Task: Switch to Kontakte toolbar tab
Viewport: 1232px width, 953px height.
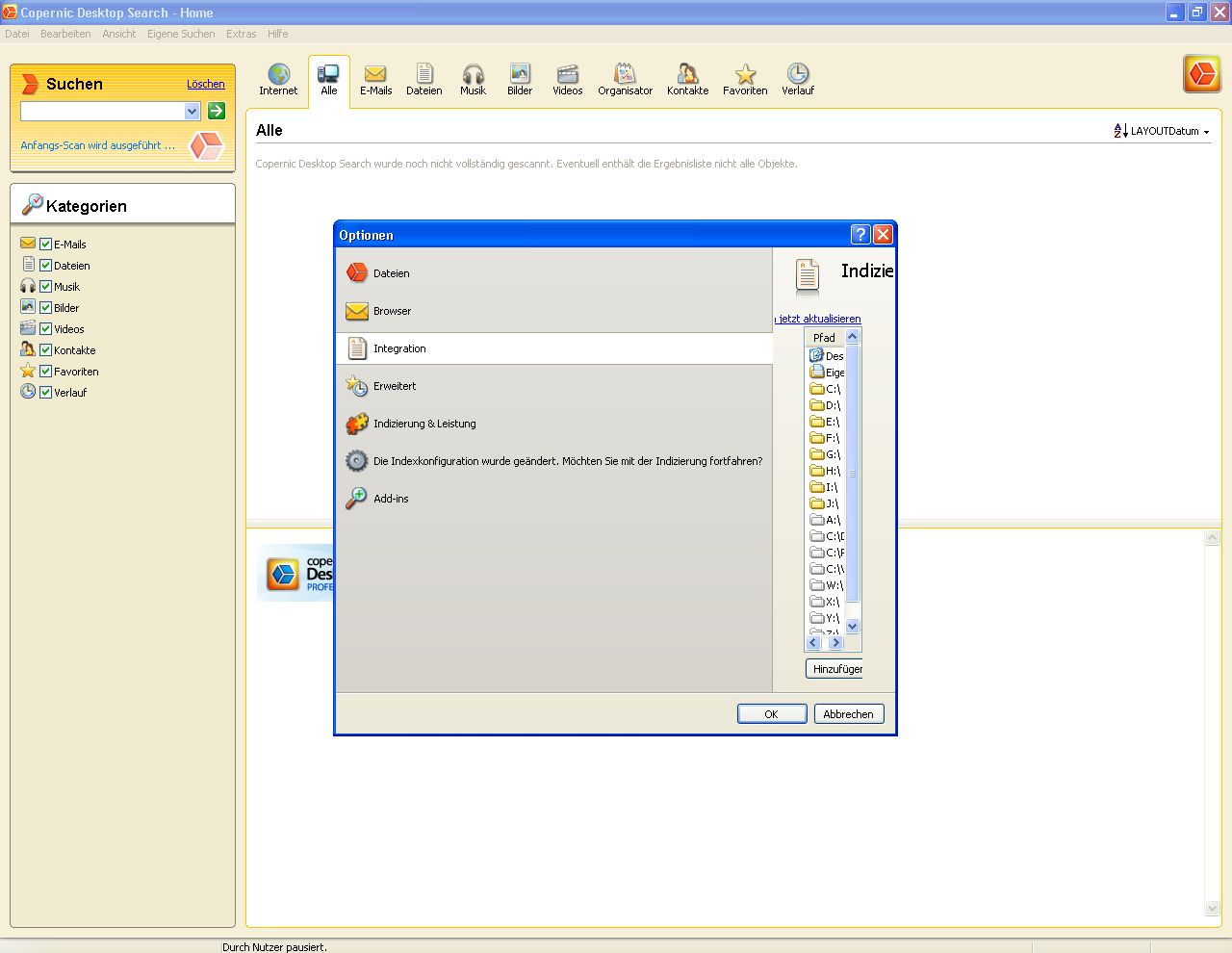Action: [687, 79]
